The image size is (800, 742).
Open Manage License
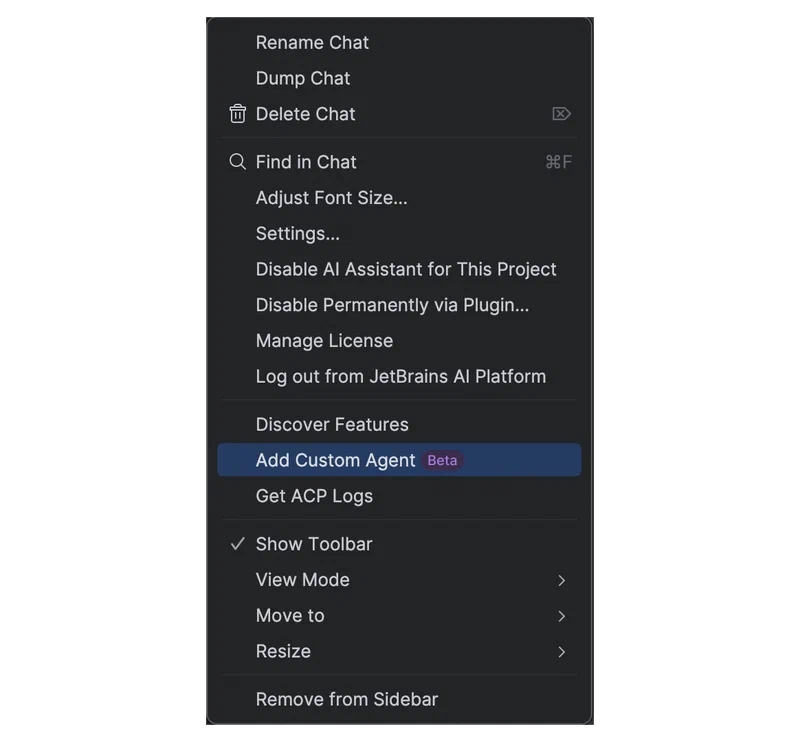click(x=399, y=340)
